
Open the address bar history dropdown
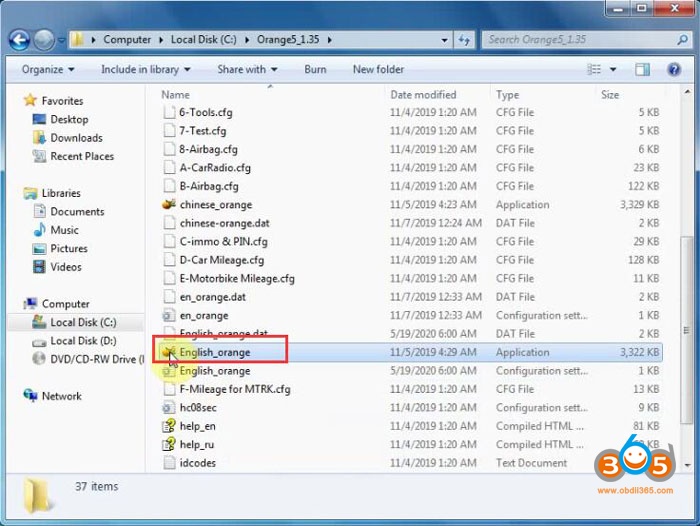tap(444, 40)
